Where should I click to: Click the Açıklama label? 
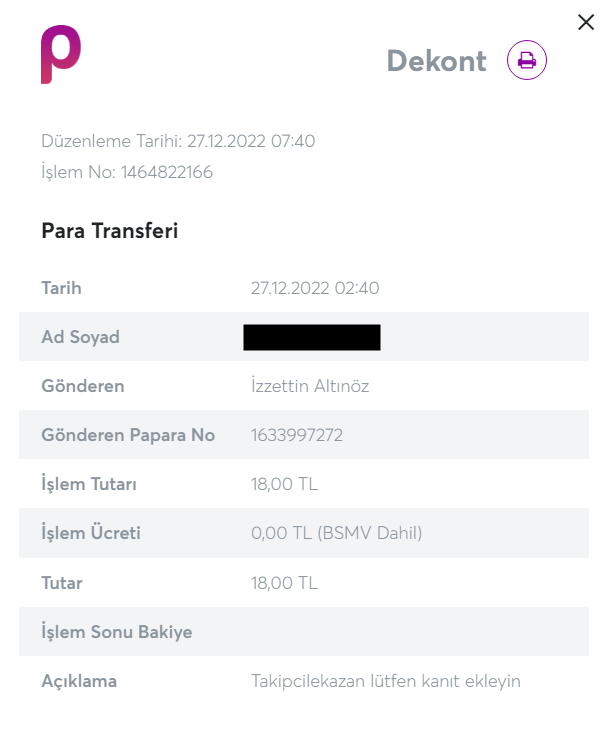pos(79,681)
